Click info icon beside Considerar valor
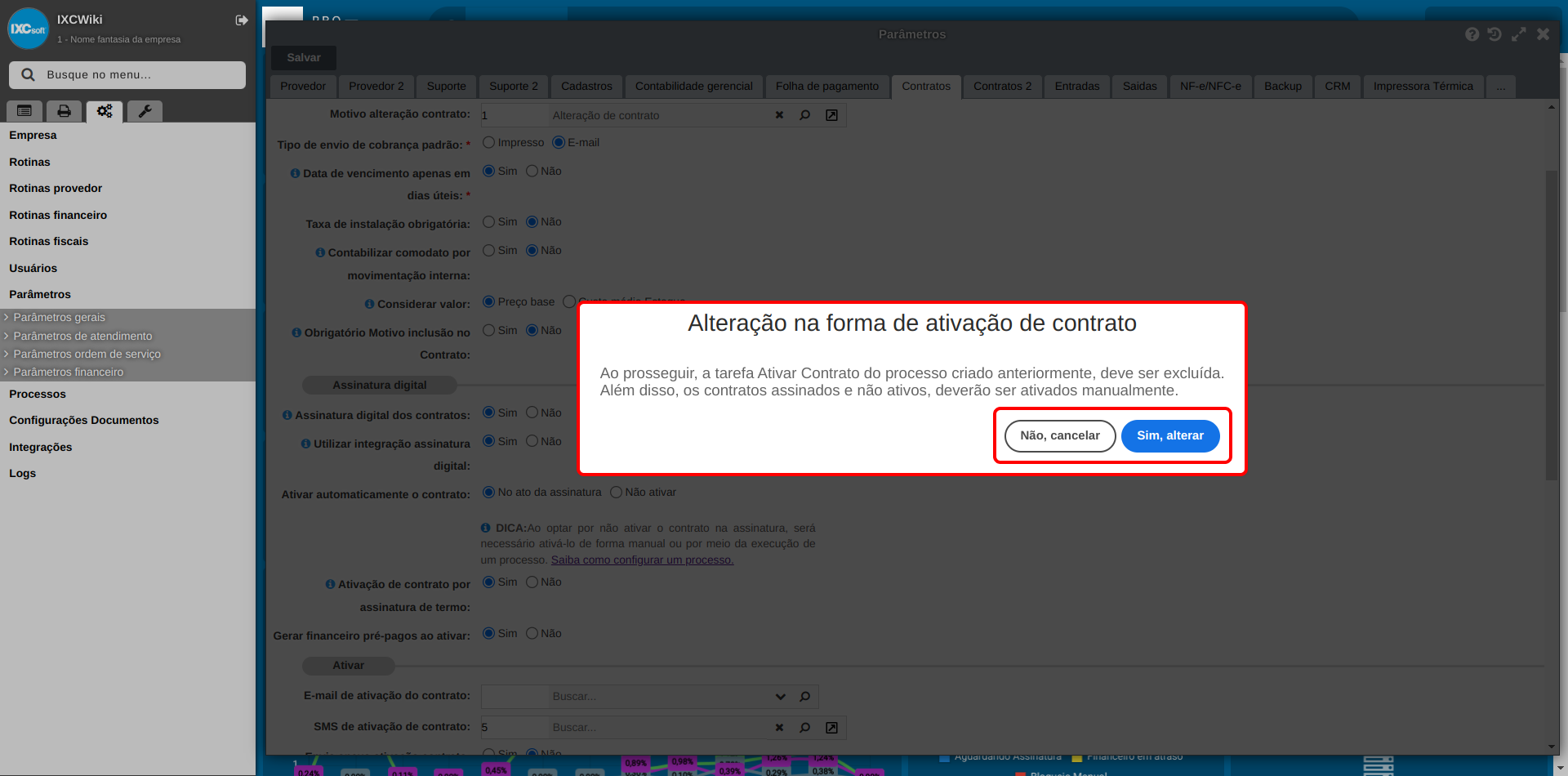The height and width of the screenshot is (776, 1568). [x=369, y=304]
